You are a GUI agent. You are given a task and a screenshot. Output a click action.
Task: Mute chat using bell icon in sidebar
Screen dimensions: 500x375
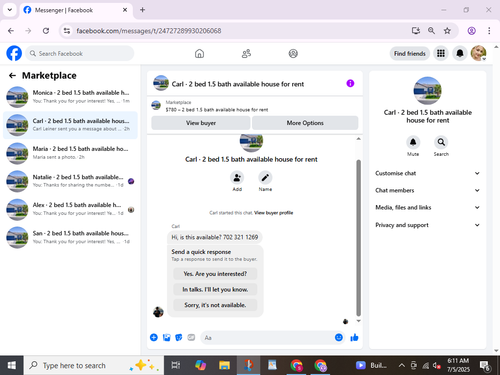click(x=413, y=142)
